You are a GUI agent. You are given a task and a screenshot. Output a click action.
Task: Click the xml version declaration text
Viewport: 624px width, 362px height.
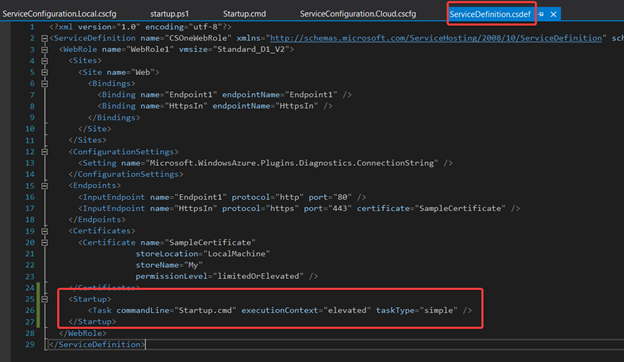(x=140, y=27)
